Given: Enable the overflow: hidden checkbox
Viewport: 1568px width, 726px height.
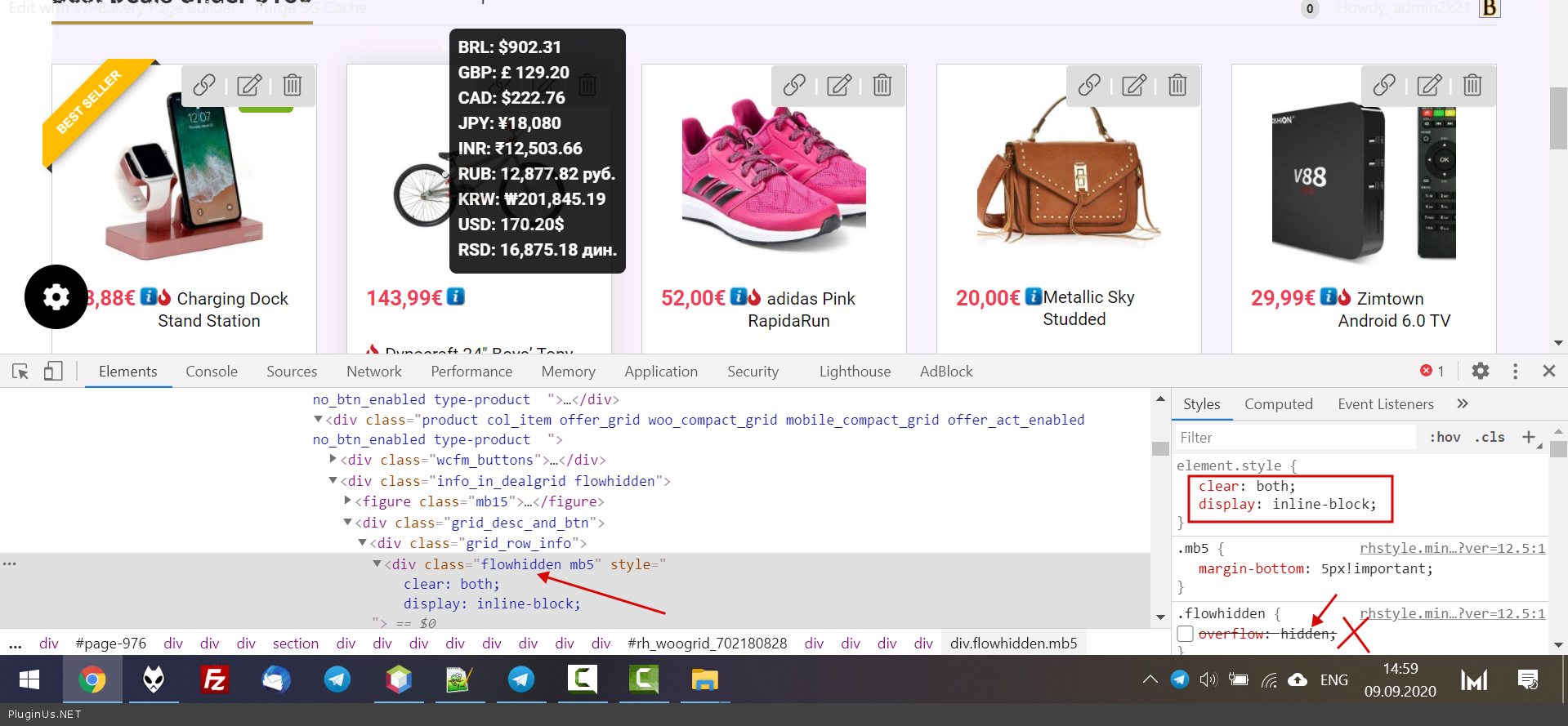Looking at the screenshot, I should pyautogui.click(x=1186, y=634).
